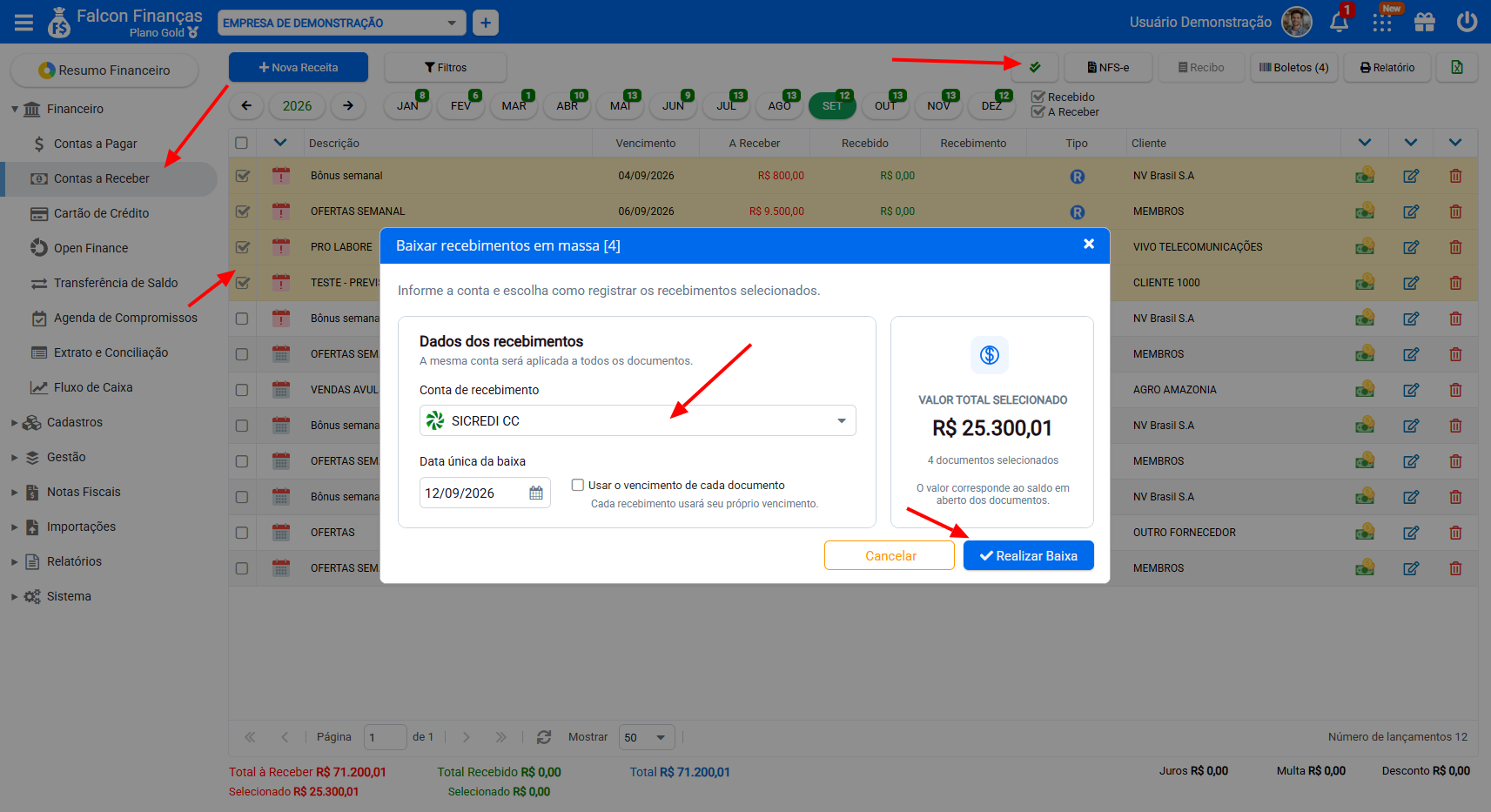1491x812 pixels.
Task: Toggle the A Receber filter checkbox
Action: coord(1038,111)
